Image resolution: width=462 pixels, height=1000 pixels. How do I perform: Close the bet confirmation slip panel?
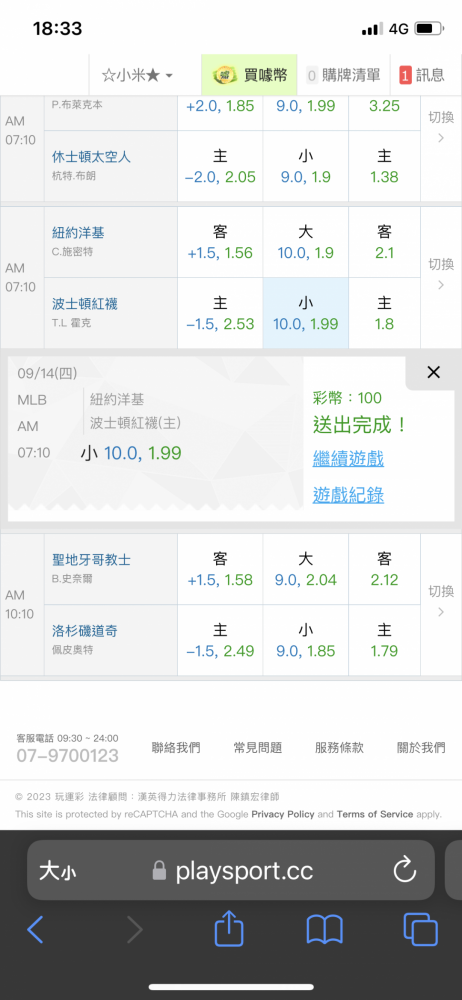(x=433, y=372)
